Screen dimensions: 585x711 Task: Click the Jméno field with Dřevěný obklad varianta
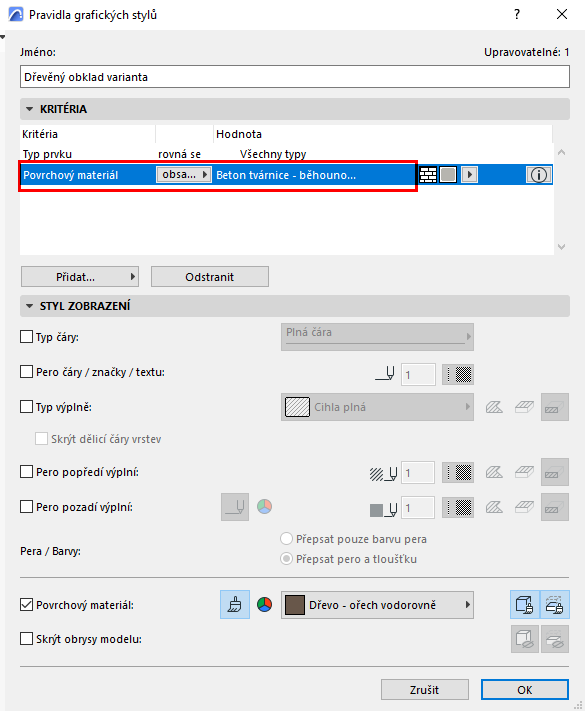pos(295,77)
